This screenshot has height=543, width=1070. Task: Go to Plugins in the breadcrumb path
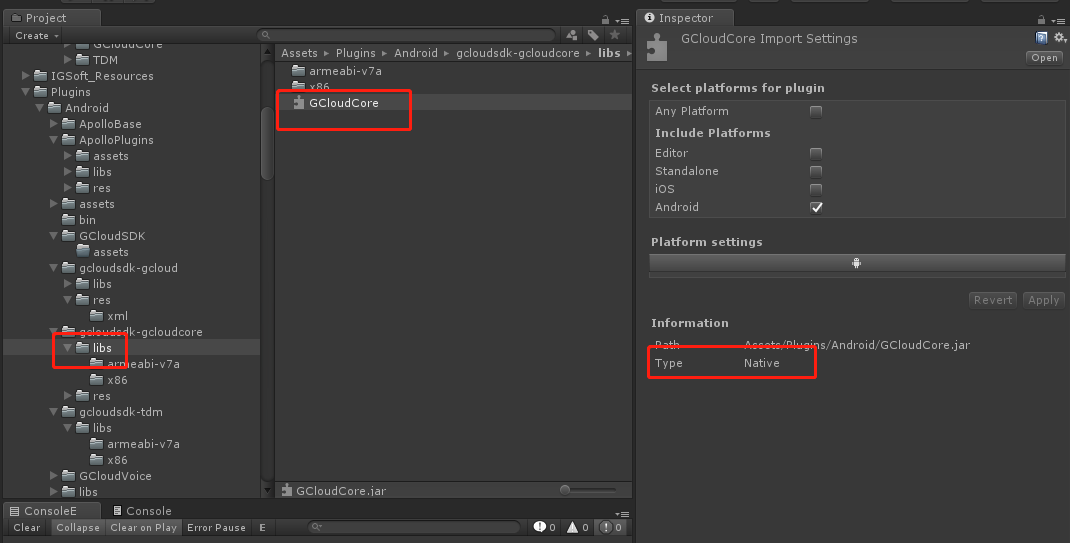pyautogui.click(x=356, y=53)
